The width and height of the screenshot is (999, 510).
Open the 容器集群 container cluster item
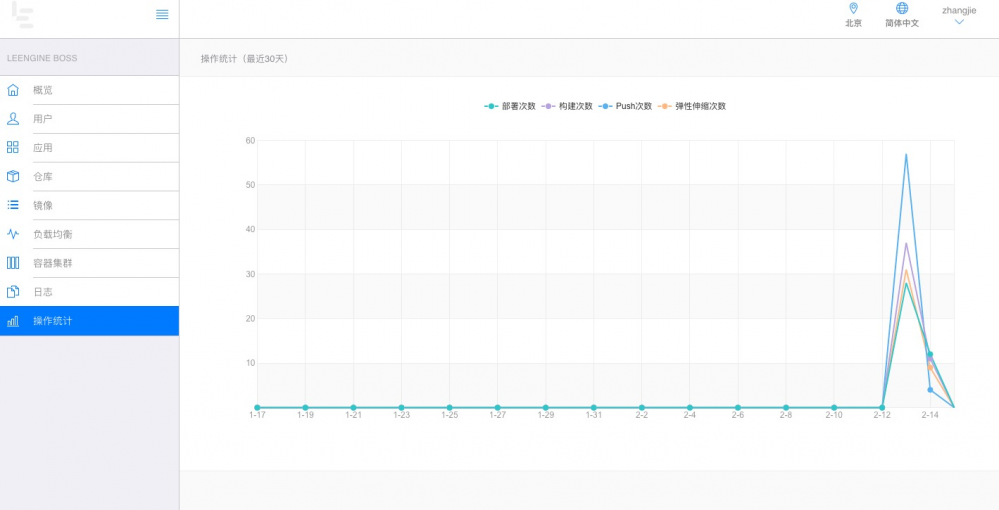coord(89,263)
